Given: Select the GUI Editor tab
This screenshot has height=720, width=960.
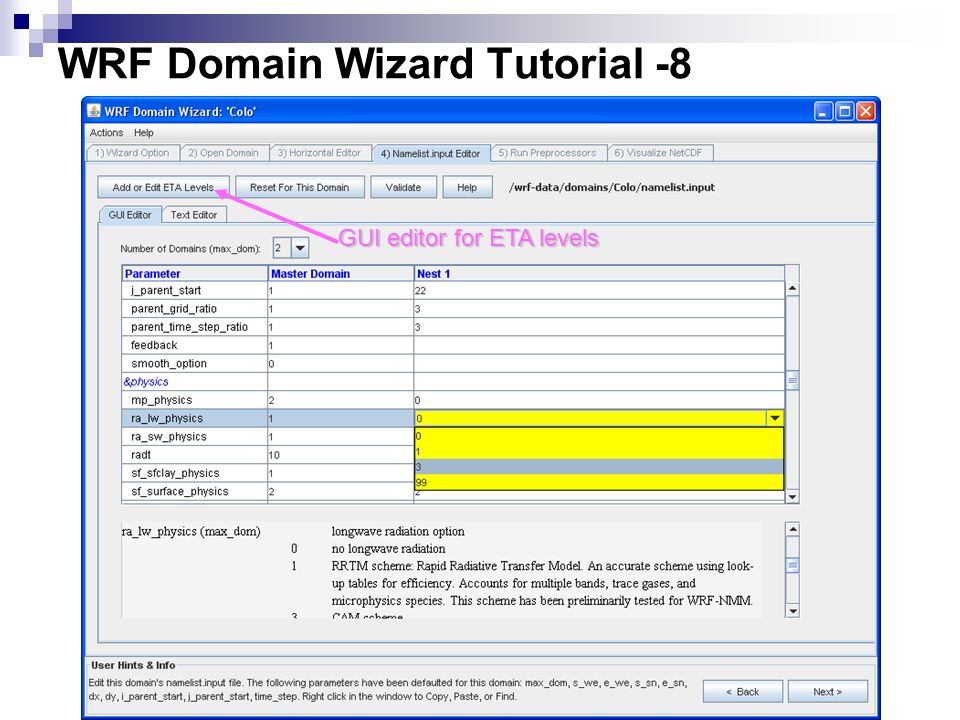Looking at the screenshot, I should point(130,215).
